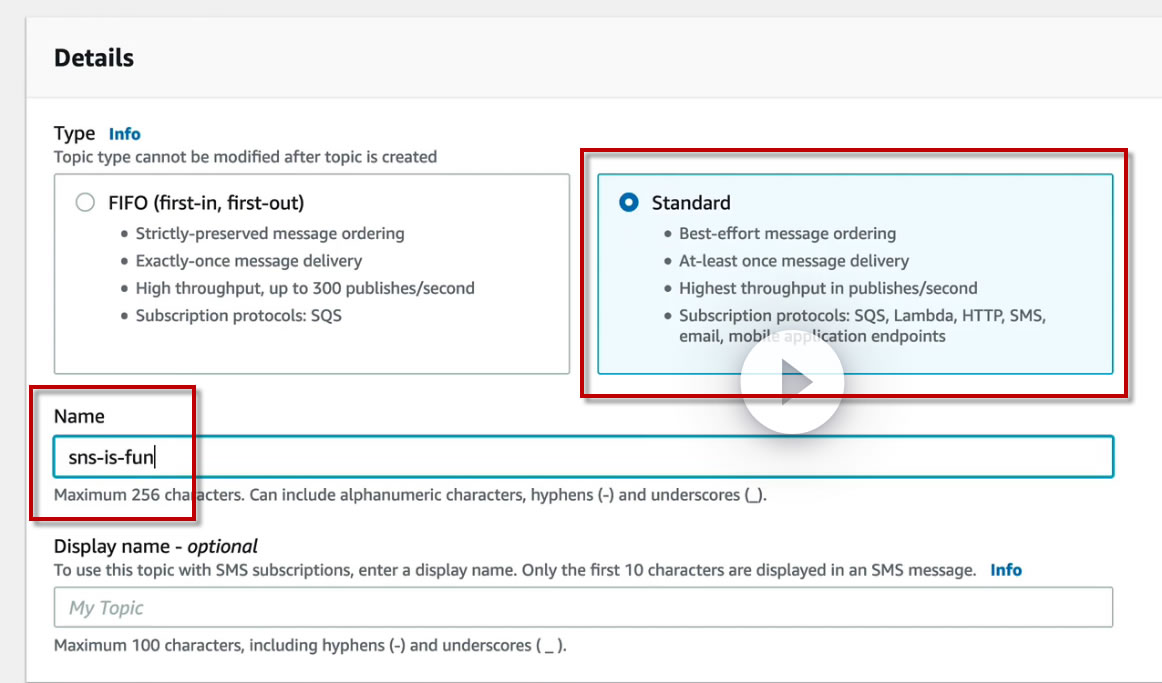
Task: Click the Subscription protocols: SQS bullet in FIFO card
Action: click(x=239, y=316)
